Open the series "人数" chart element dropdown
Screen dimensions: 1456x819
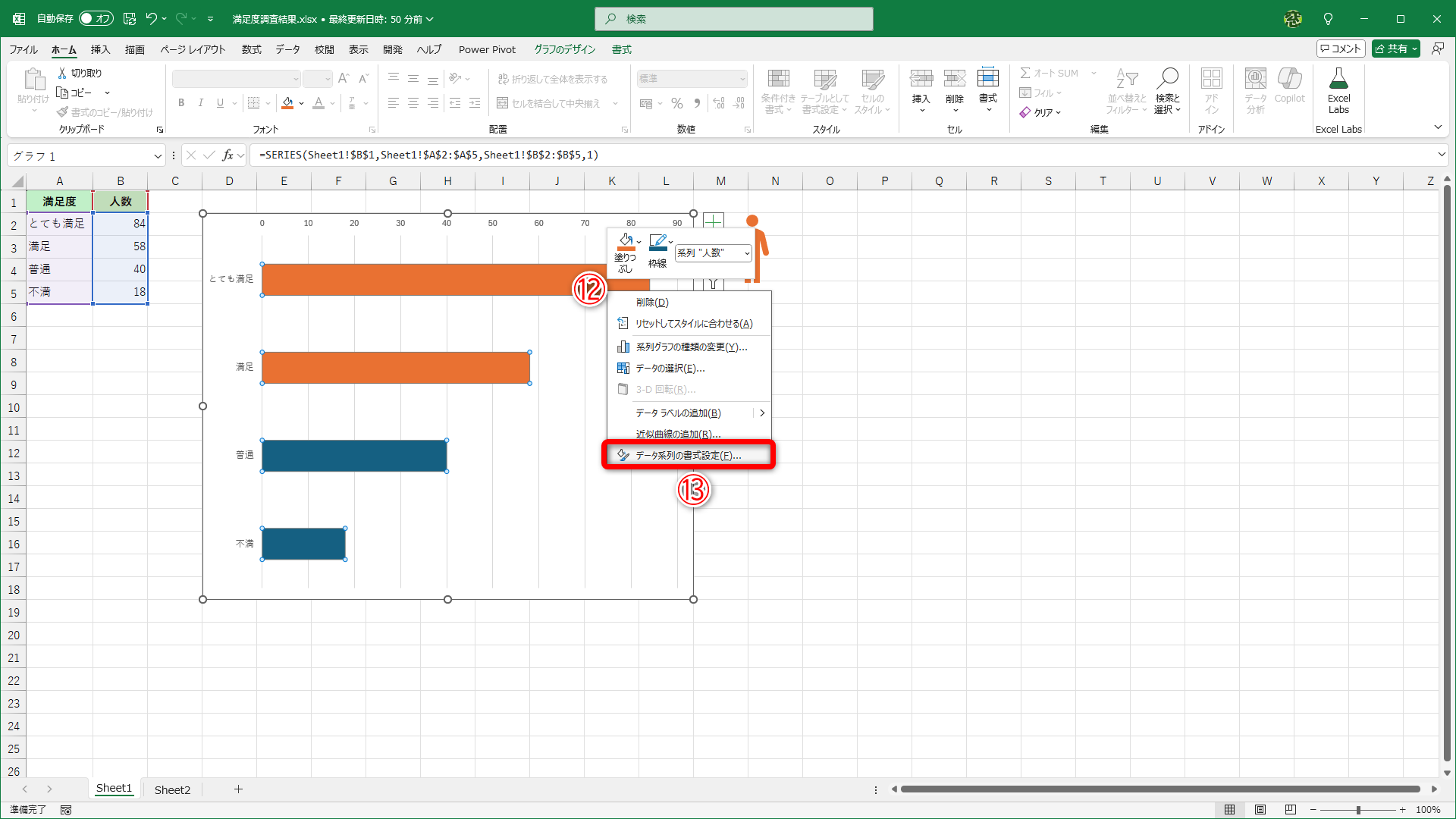point(714,253)
